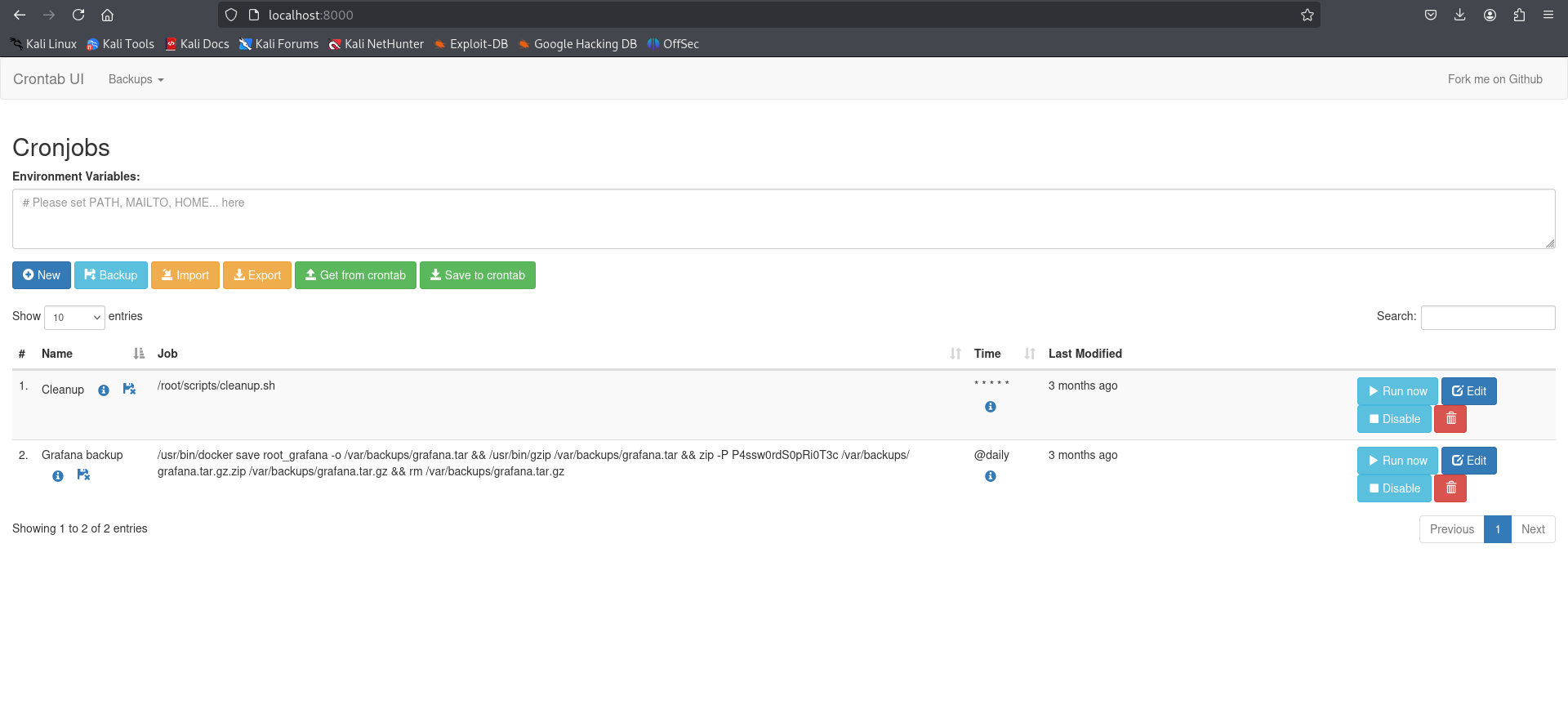Viewport: 1568px width, 722px height.
Task: Open the Firefox application menu
Action: [1548, 15]
